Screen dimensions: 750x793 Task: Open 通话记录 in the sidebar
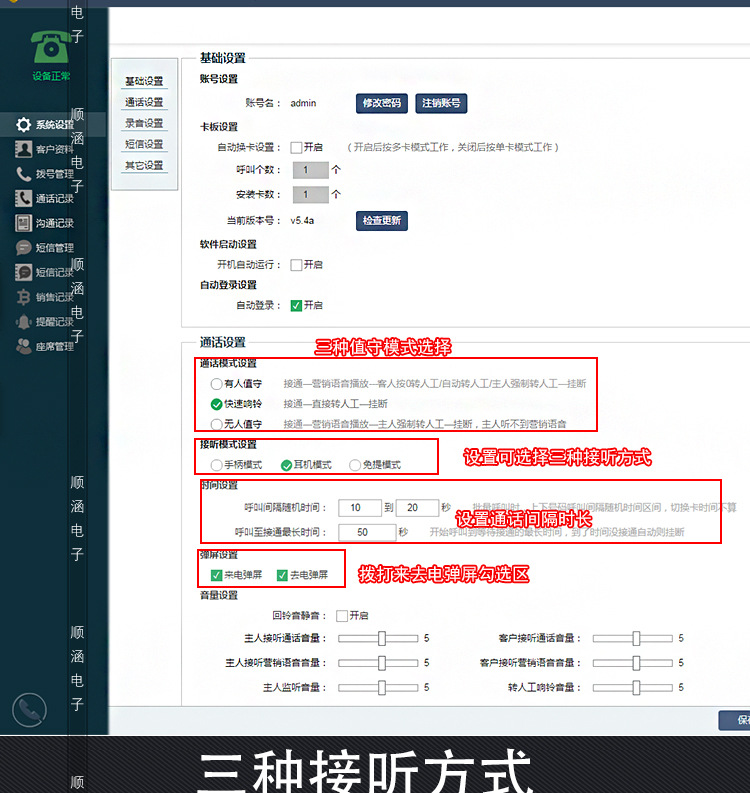[55, 199]
